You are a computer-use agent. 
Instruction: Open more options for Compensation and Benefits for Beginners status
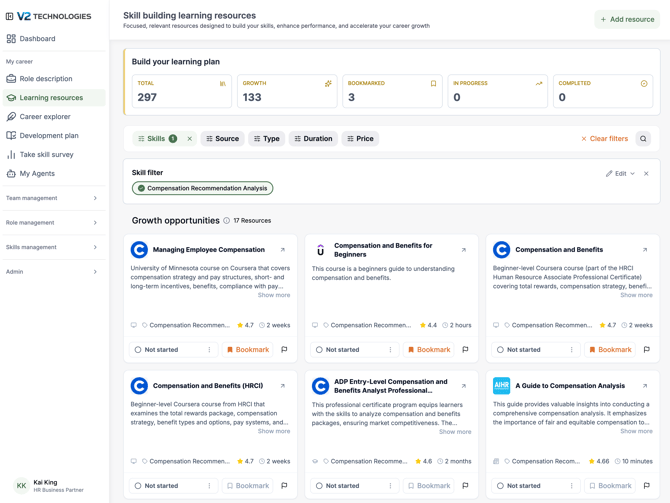point(391,350)
